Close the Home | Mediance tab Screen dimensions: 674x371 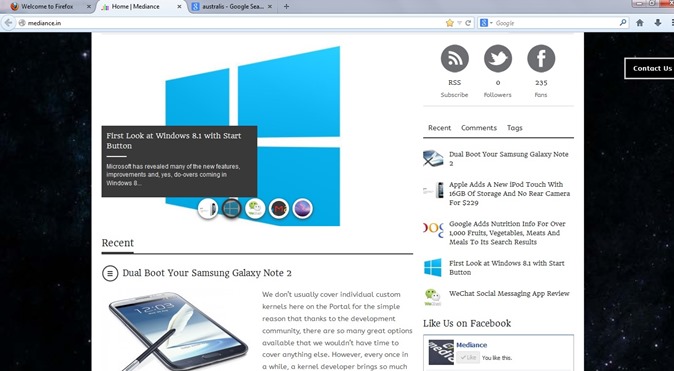pos(180,6)
